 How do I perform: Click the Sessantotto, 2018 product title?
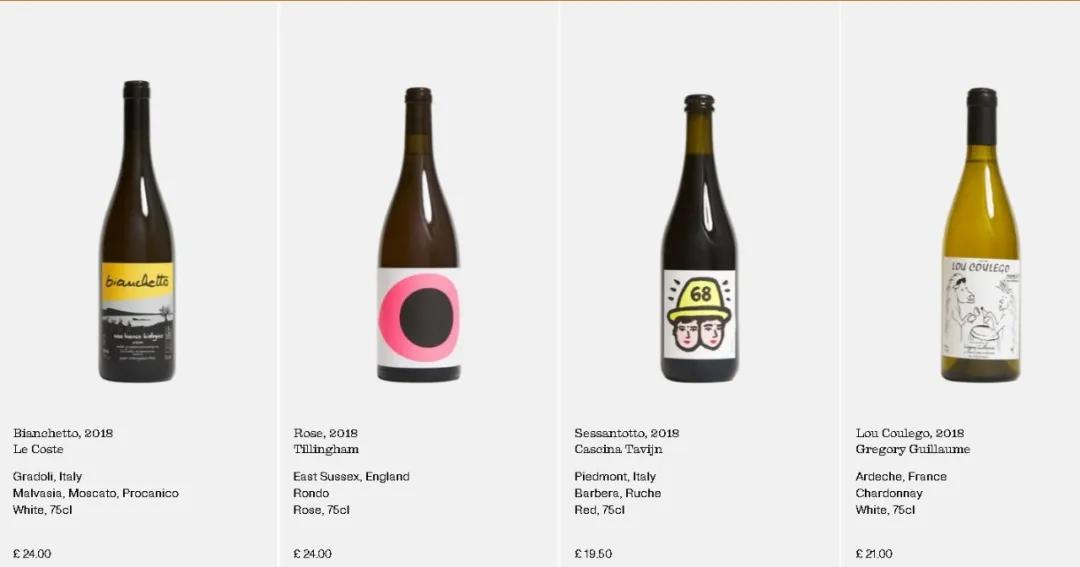627,433
